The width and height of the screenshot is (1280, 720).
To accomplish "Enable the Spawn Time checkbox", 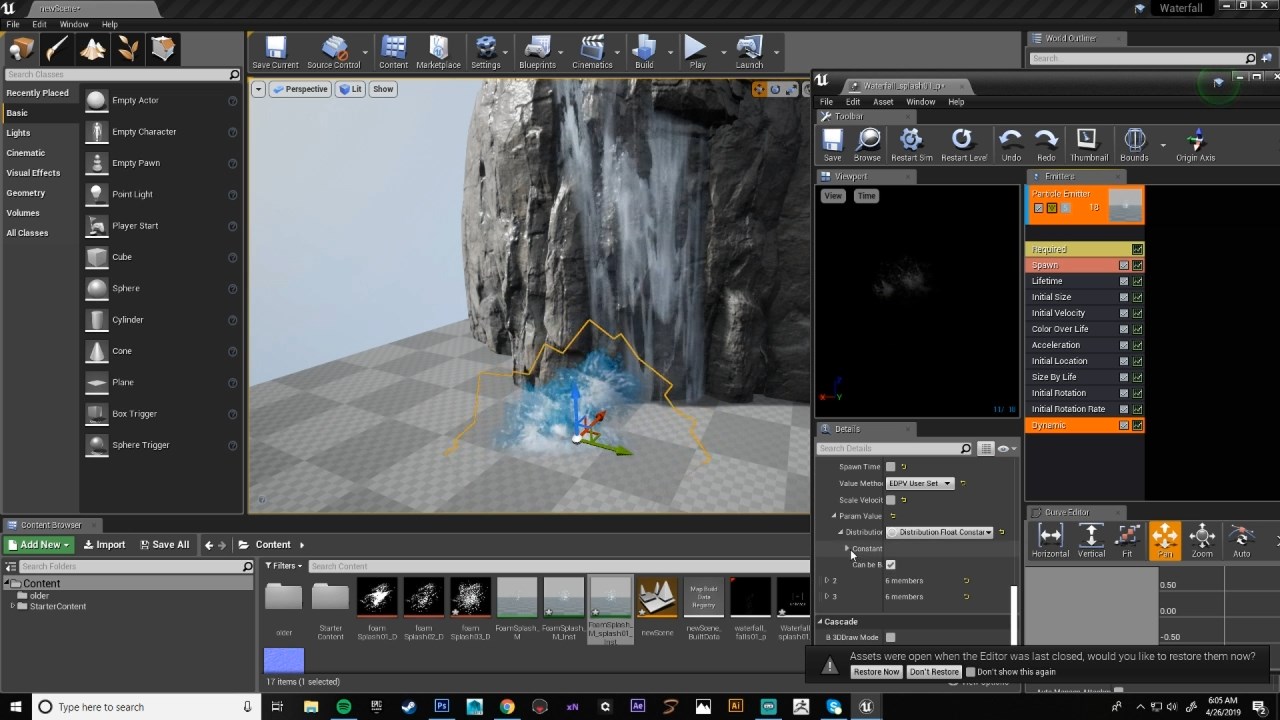I will click(891, 467).
